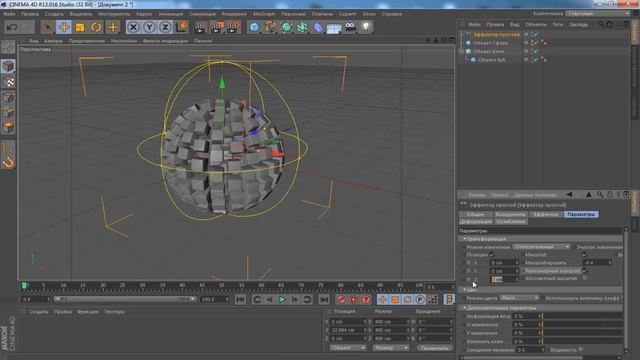Open the blue deformer objects icon
This screenshot has width=640, height=360.
318,27
